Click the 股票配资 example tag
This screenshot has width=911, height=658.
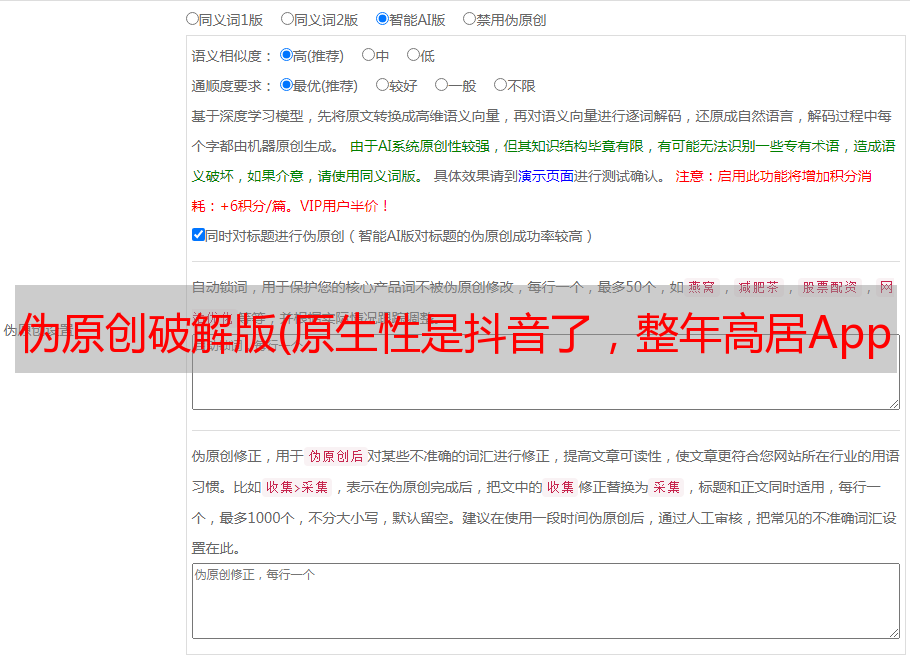pos(830,287)
